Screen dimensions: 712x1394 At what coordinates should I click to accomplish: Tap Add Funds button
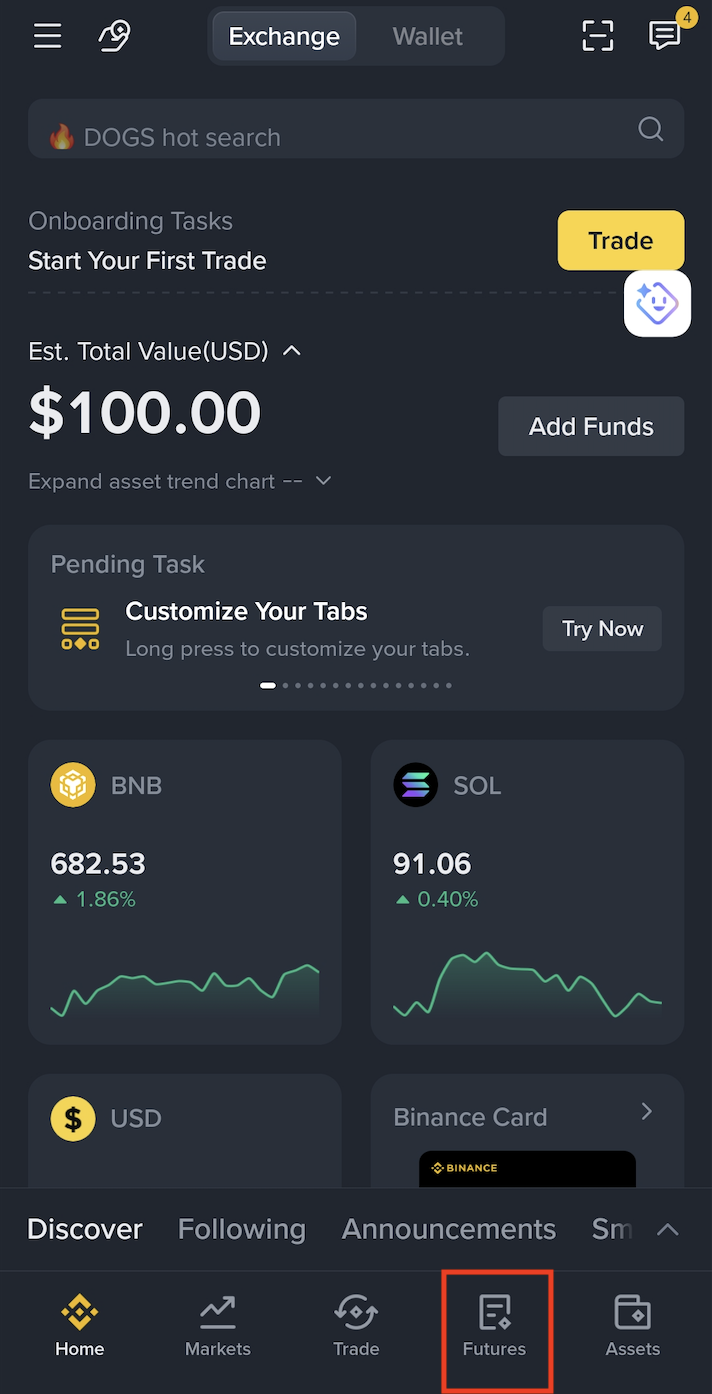(591, 426)
